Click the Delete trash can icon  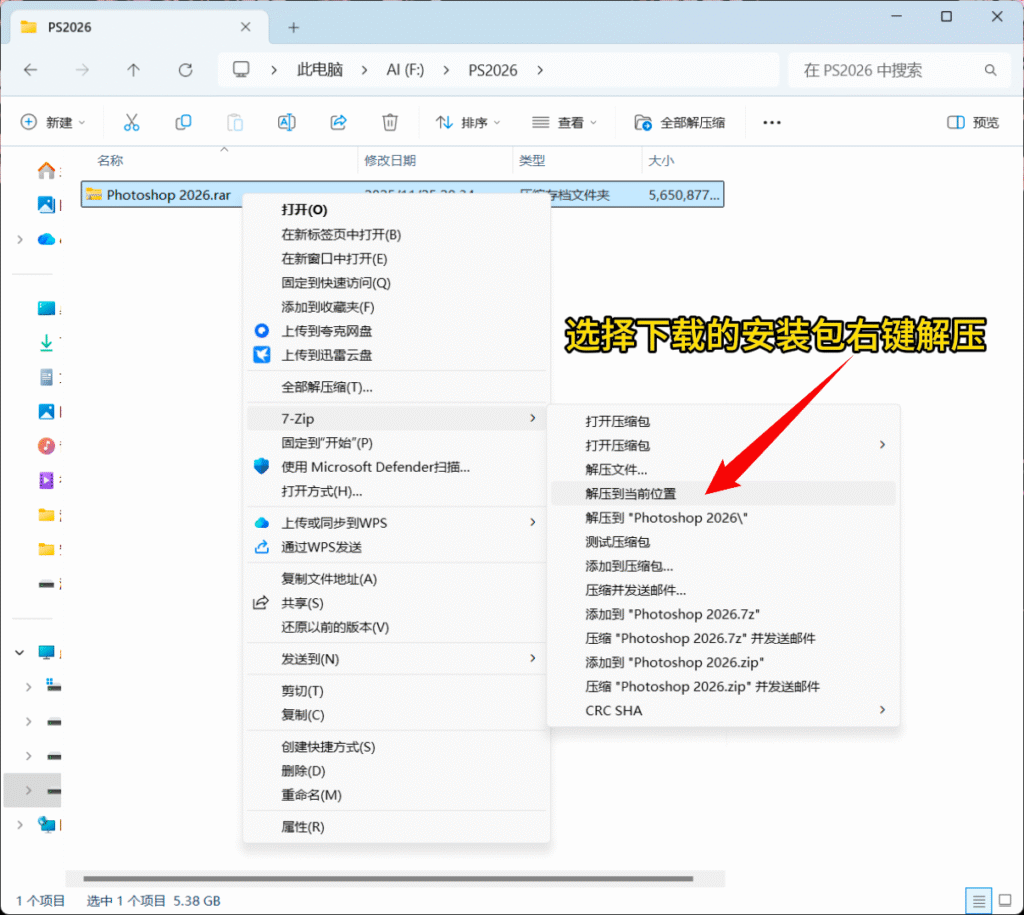click(390, 122)
